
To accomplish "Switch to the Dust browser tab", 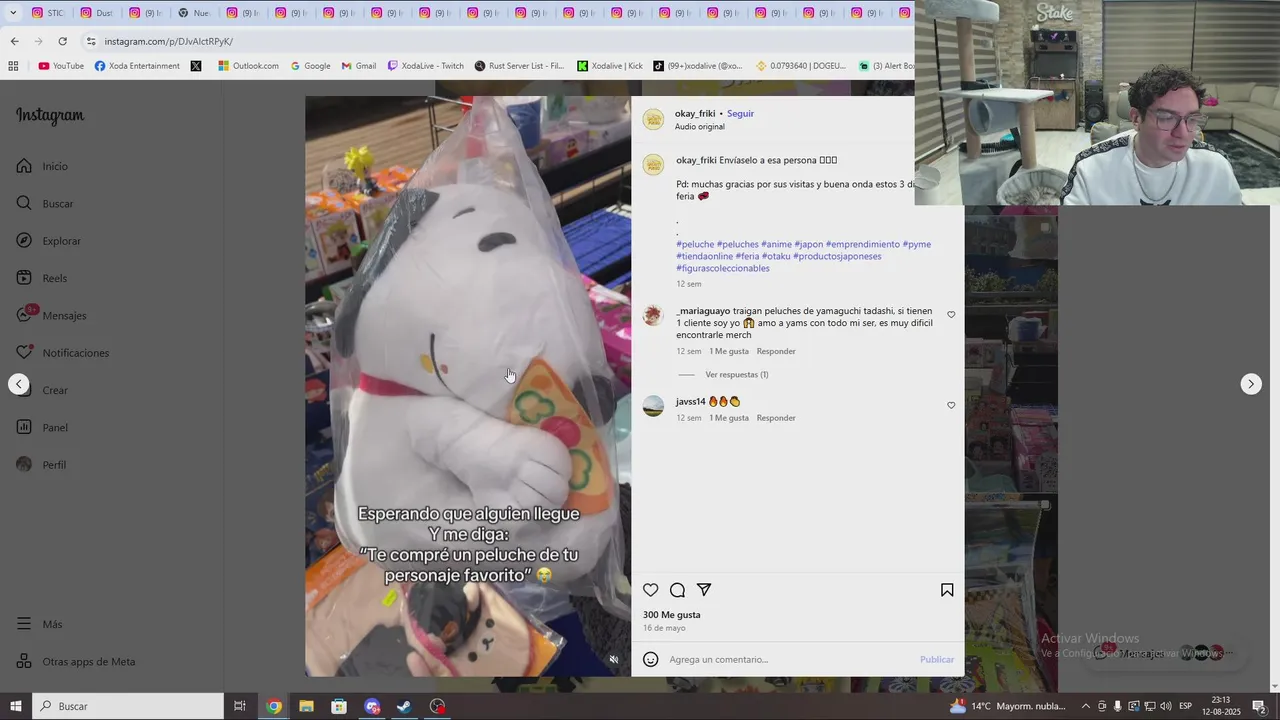I will pos(96,13).
